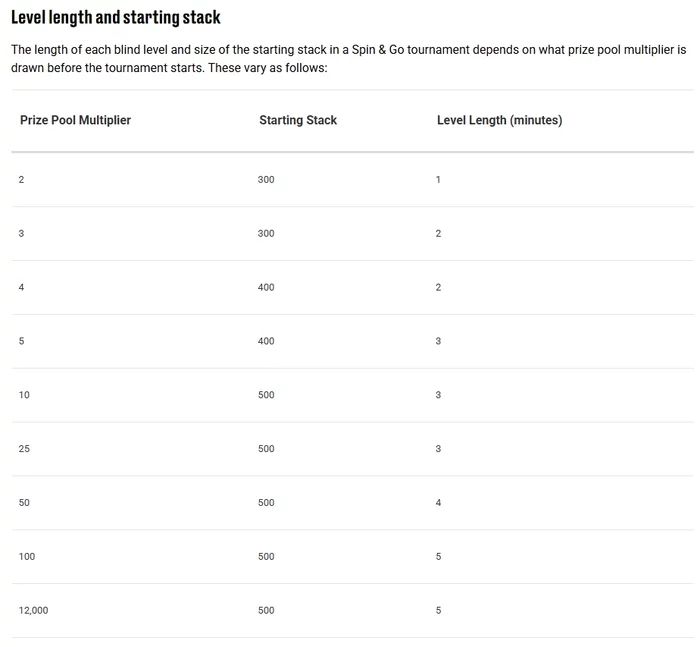Click the starting stack for multiplier 2
700x647 pixels.
266,180
